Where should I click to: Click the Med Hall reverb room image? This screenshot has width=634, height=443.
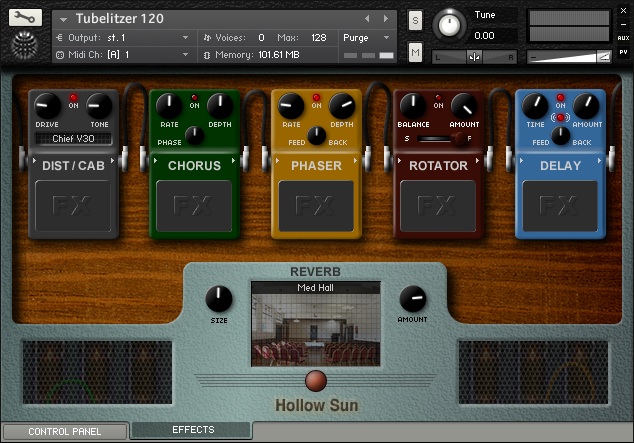point(316,329)
